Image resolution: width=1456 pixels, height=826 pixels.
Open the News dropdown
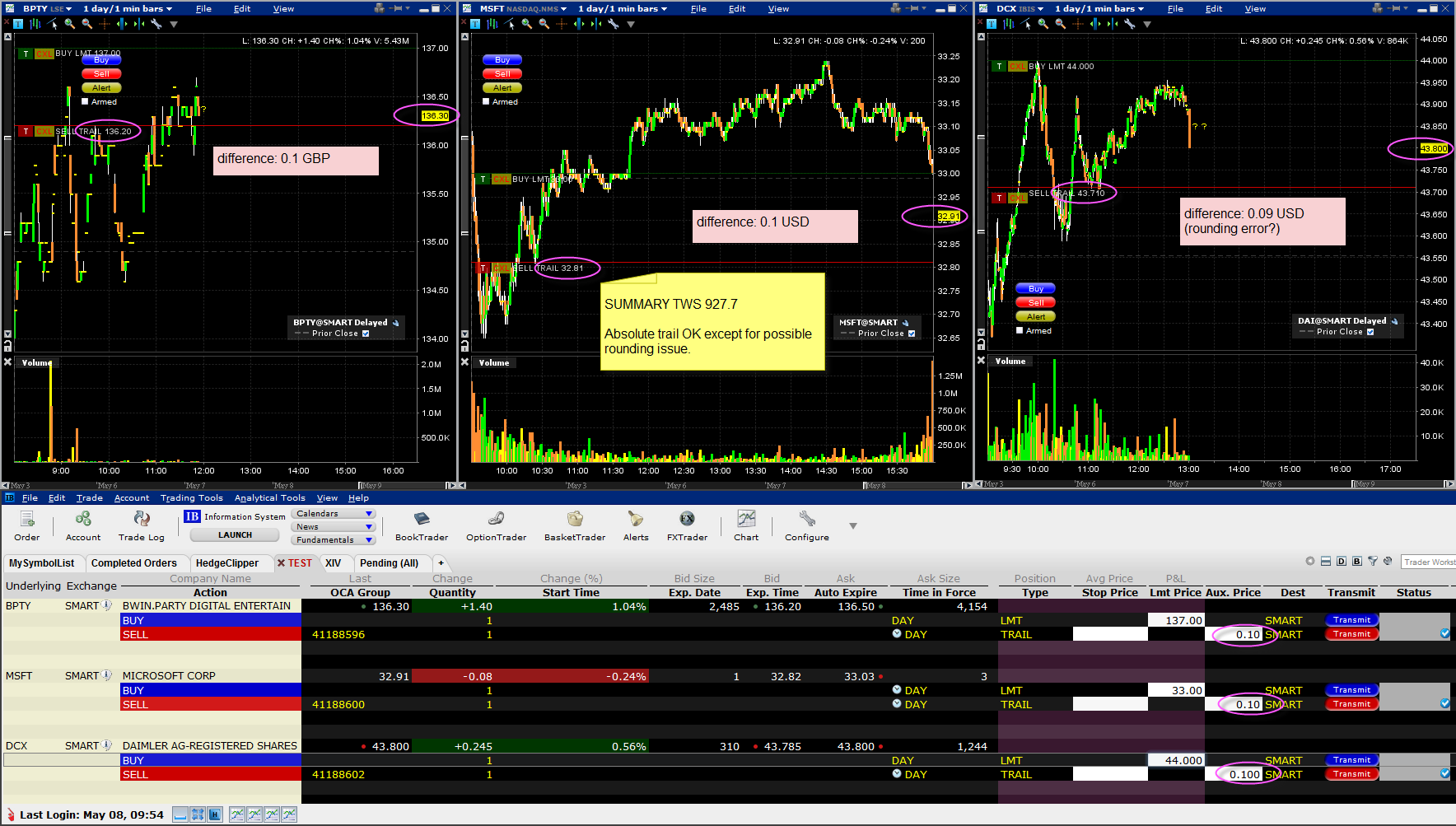[x=334, y=527]
